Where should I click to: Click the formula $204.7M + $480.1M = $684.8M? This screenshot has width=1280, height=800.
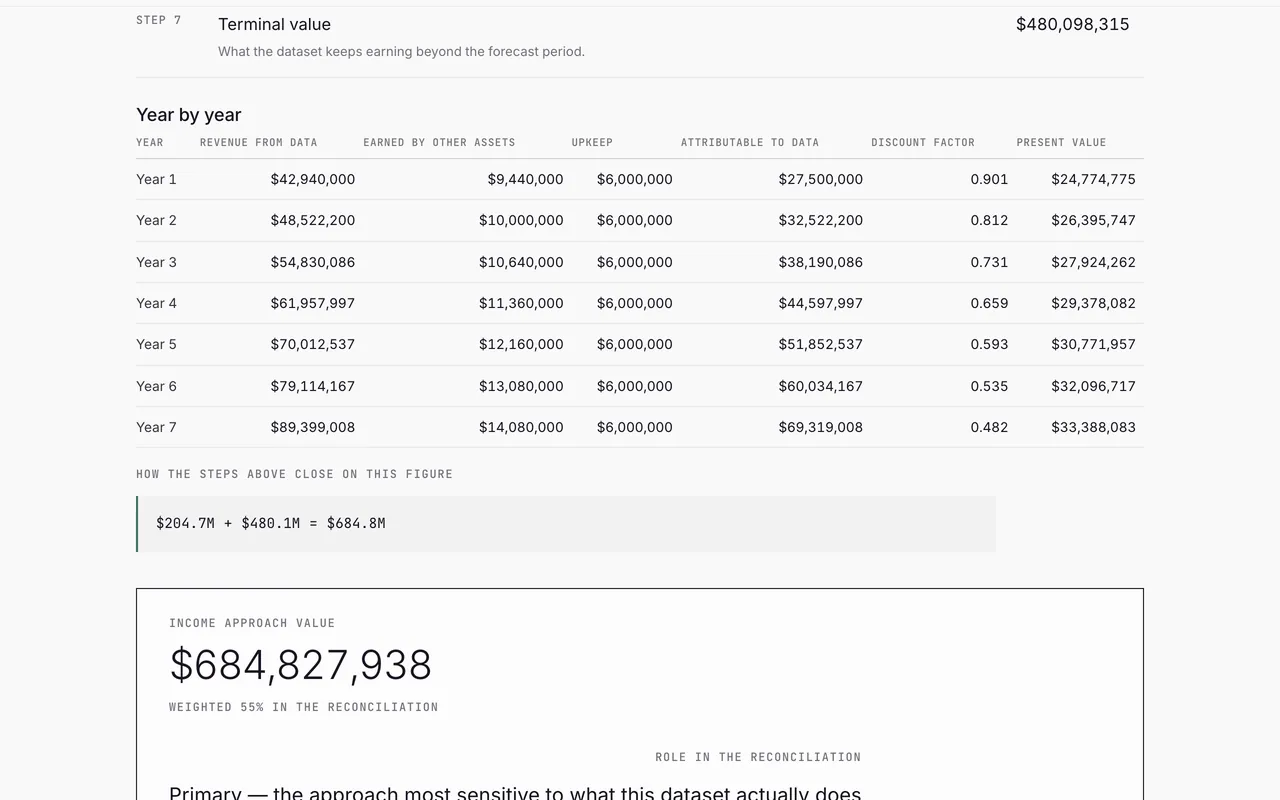click(271, 523)
